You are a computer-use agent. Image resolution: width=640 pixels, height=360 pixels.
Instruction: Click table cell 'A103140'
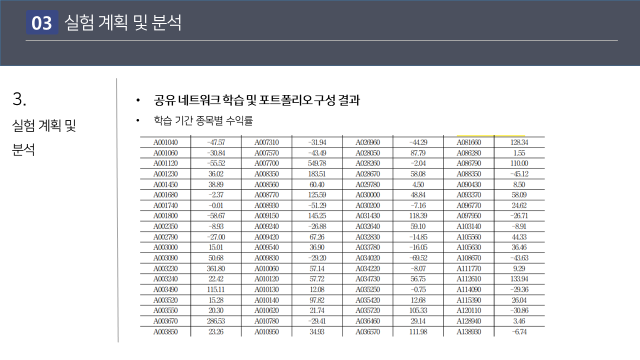[469, 227]
